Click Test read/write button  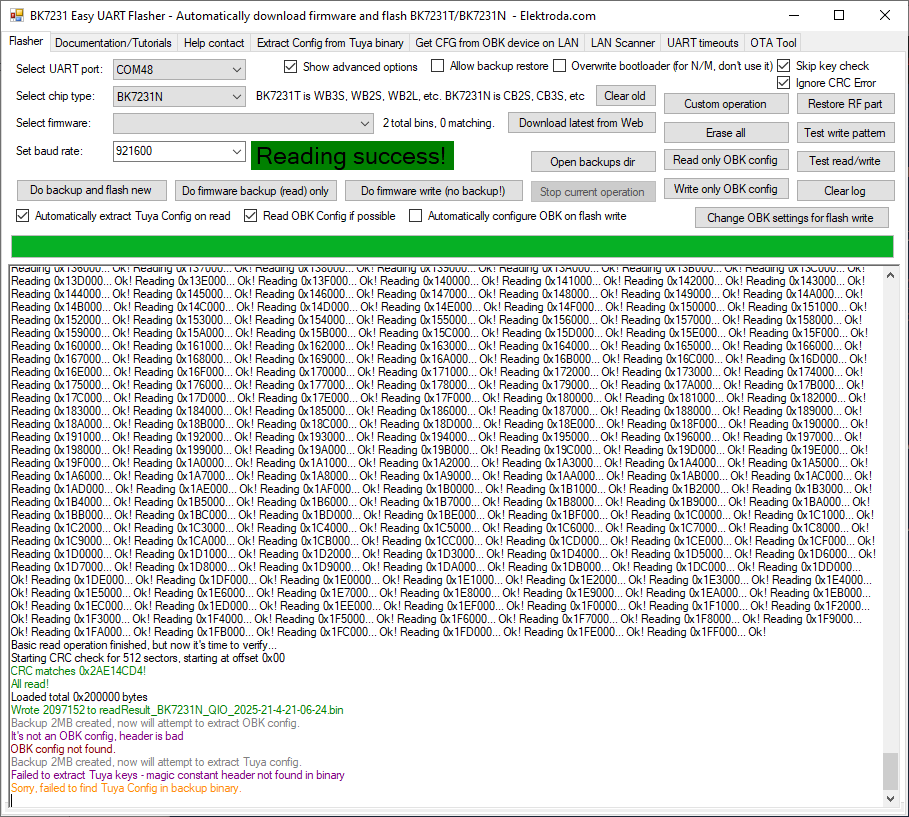point(845,161)
